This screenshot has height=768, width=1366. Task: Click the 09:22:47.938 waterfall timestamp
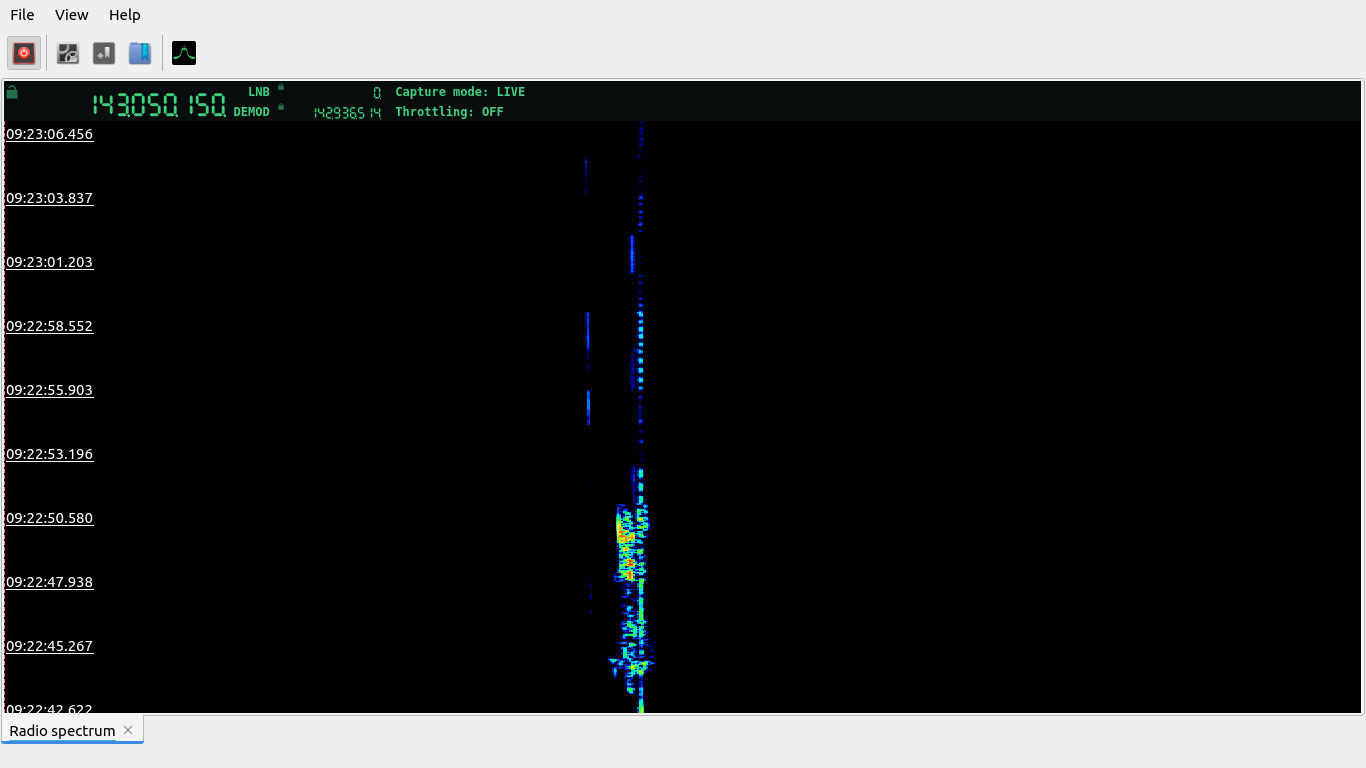coord(49,582)
